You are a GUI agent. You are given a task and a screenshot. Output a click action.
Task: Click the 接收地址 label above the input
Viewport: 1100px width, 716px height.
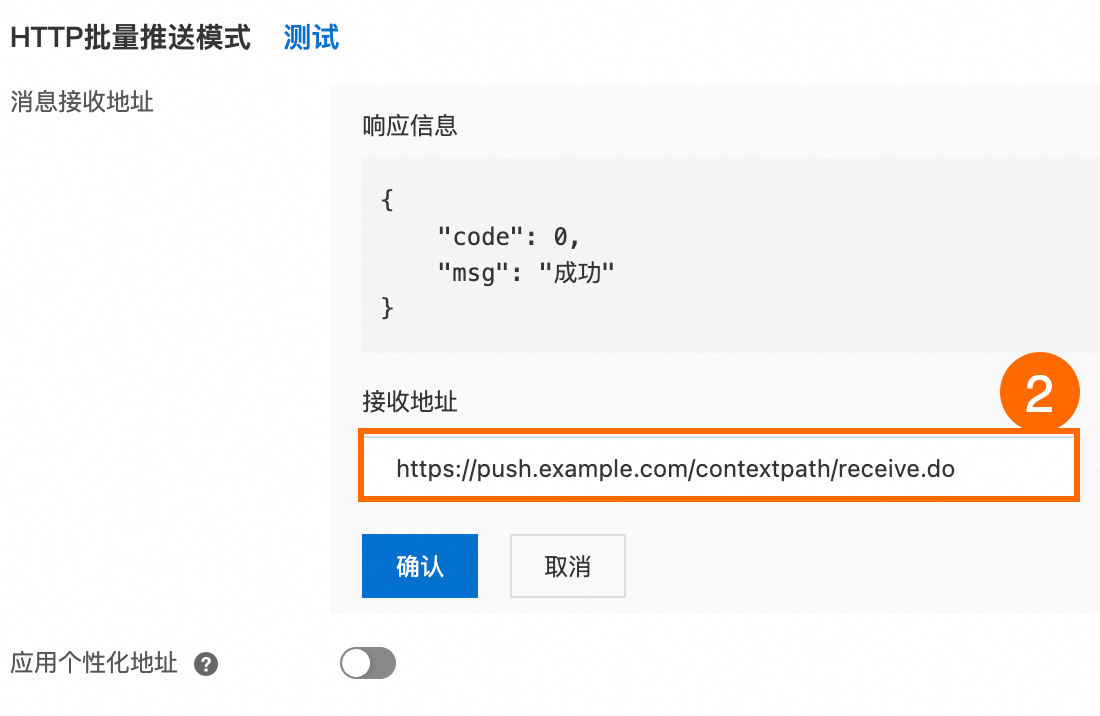tap(410, 402)
